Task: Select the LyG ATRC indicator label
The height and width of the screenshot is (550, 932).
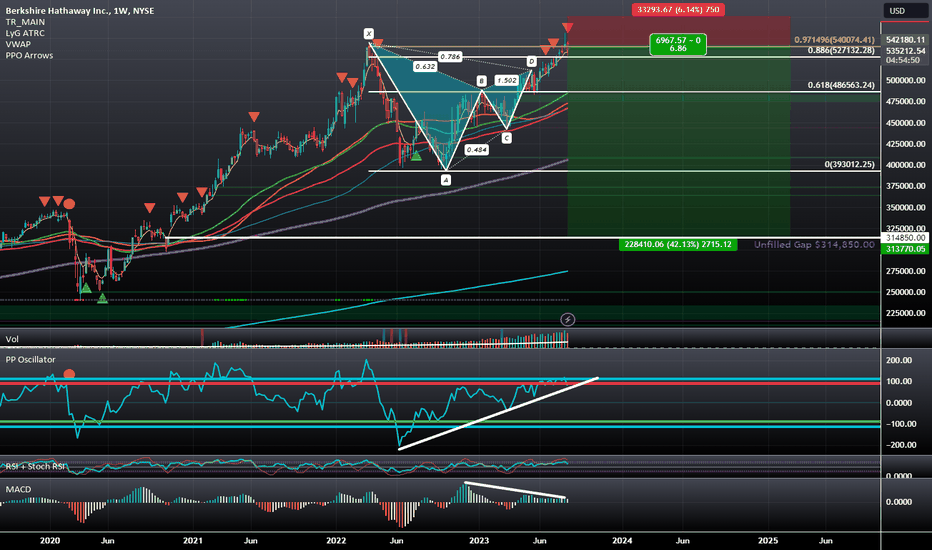Action: click(25, 33)
